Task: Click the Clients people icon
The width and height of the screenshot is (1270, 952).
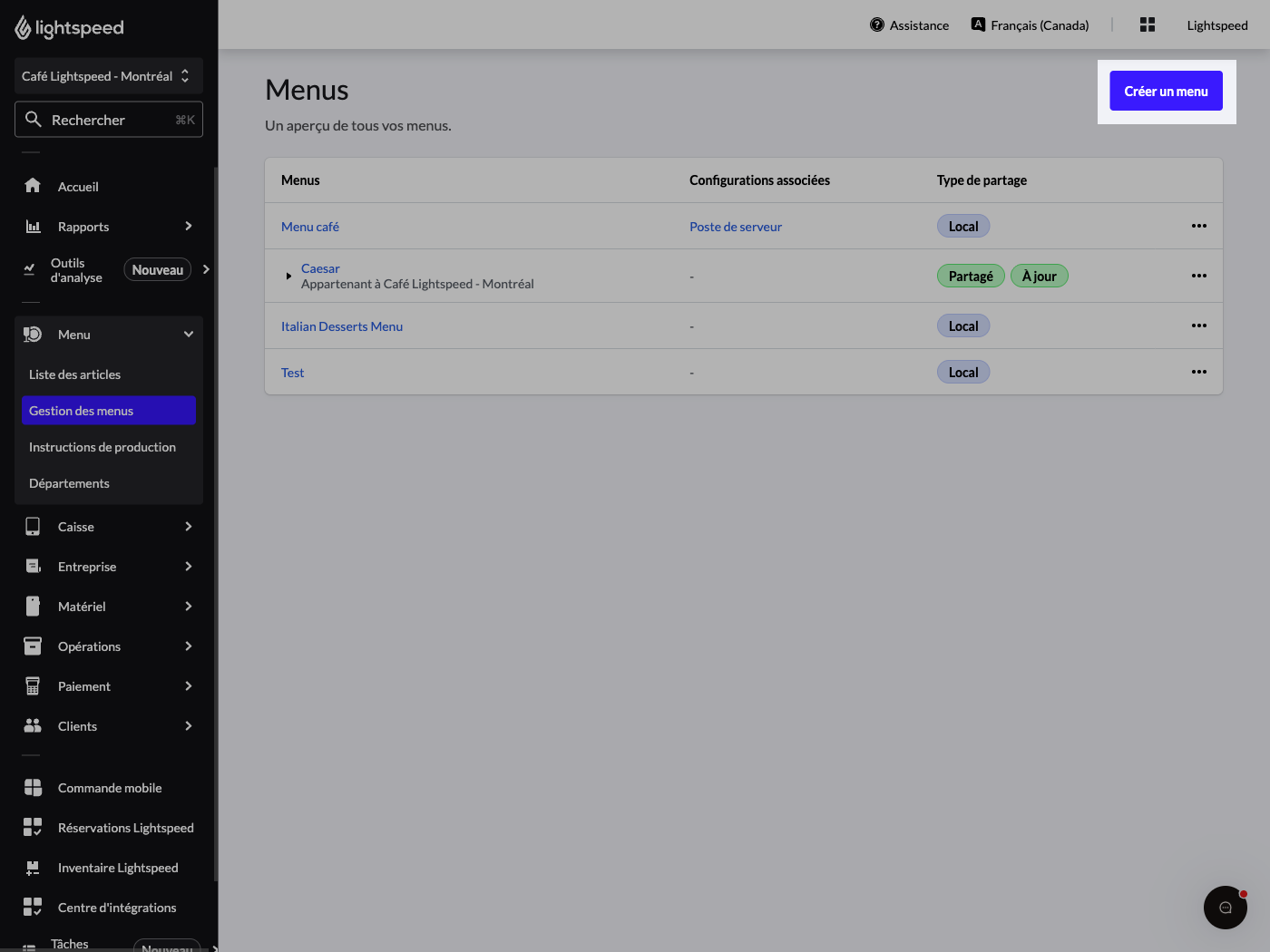Action: 33,726
